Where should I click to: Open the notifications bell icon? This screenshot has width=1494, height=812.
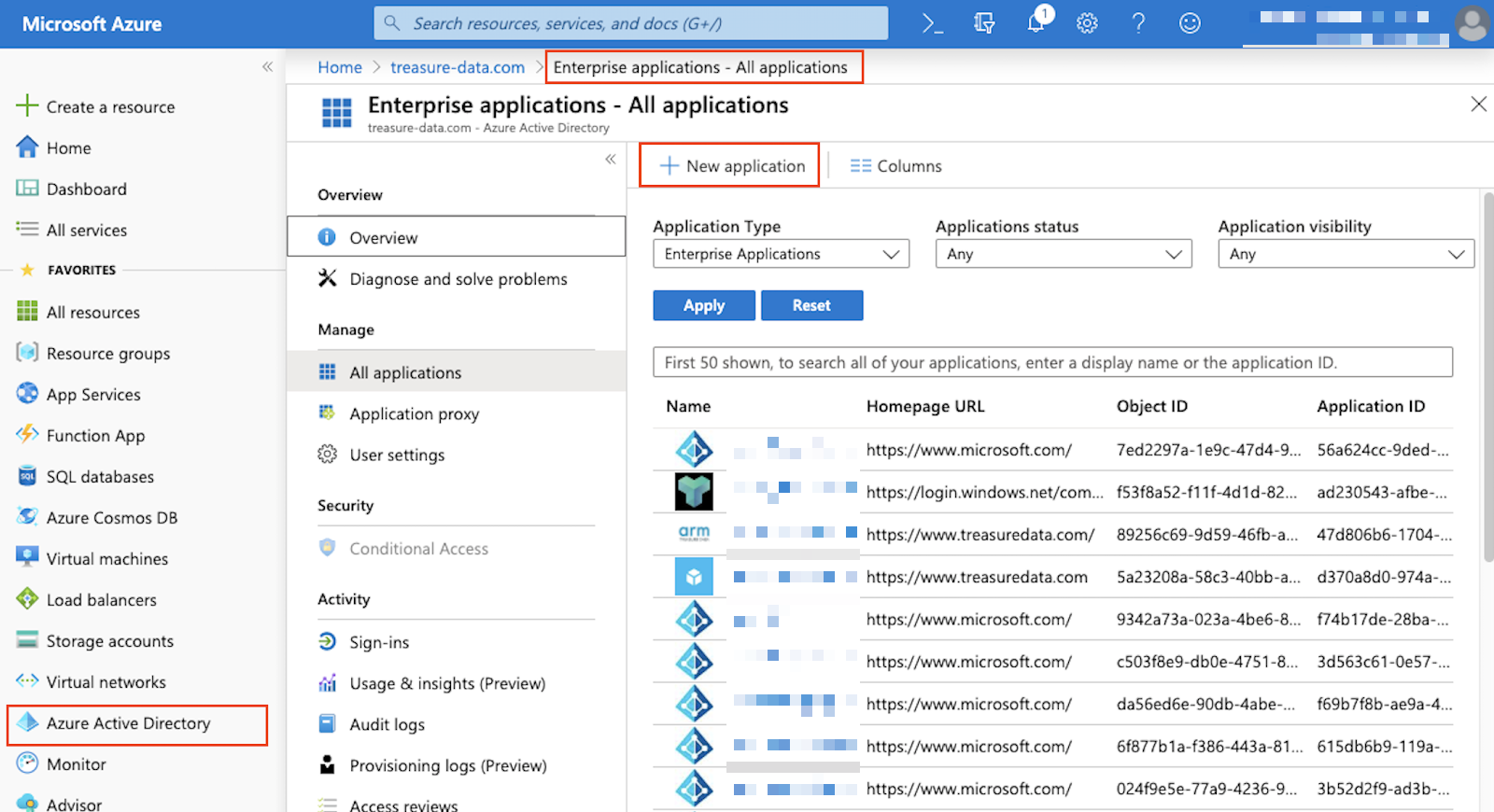click(x=1036, y=23)
